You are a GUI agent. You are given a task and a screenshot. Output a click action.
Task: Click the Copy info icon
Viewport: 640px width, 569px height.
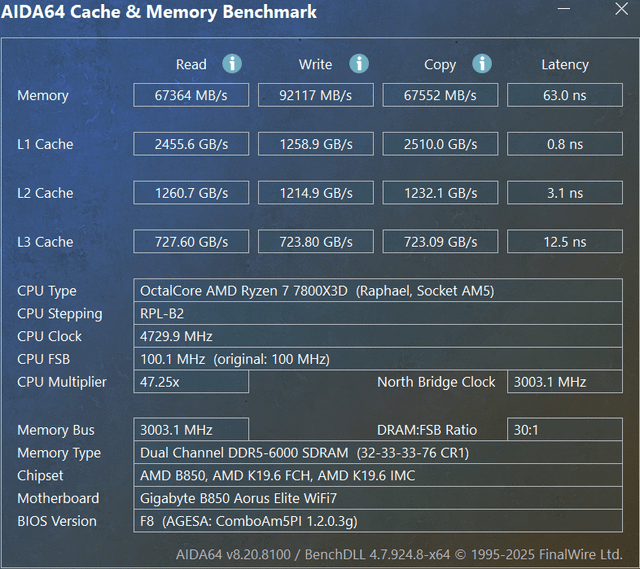coord(482,64)
